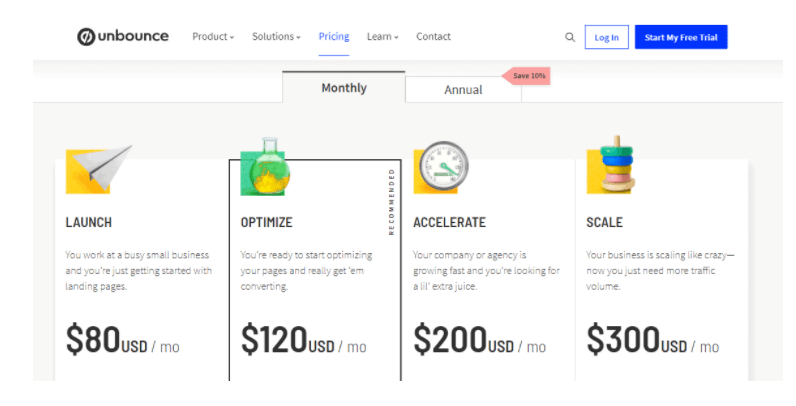
Task: Click the Log In button
Action: point(607,37)
